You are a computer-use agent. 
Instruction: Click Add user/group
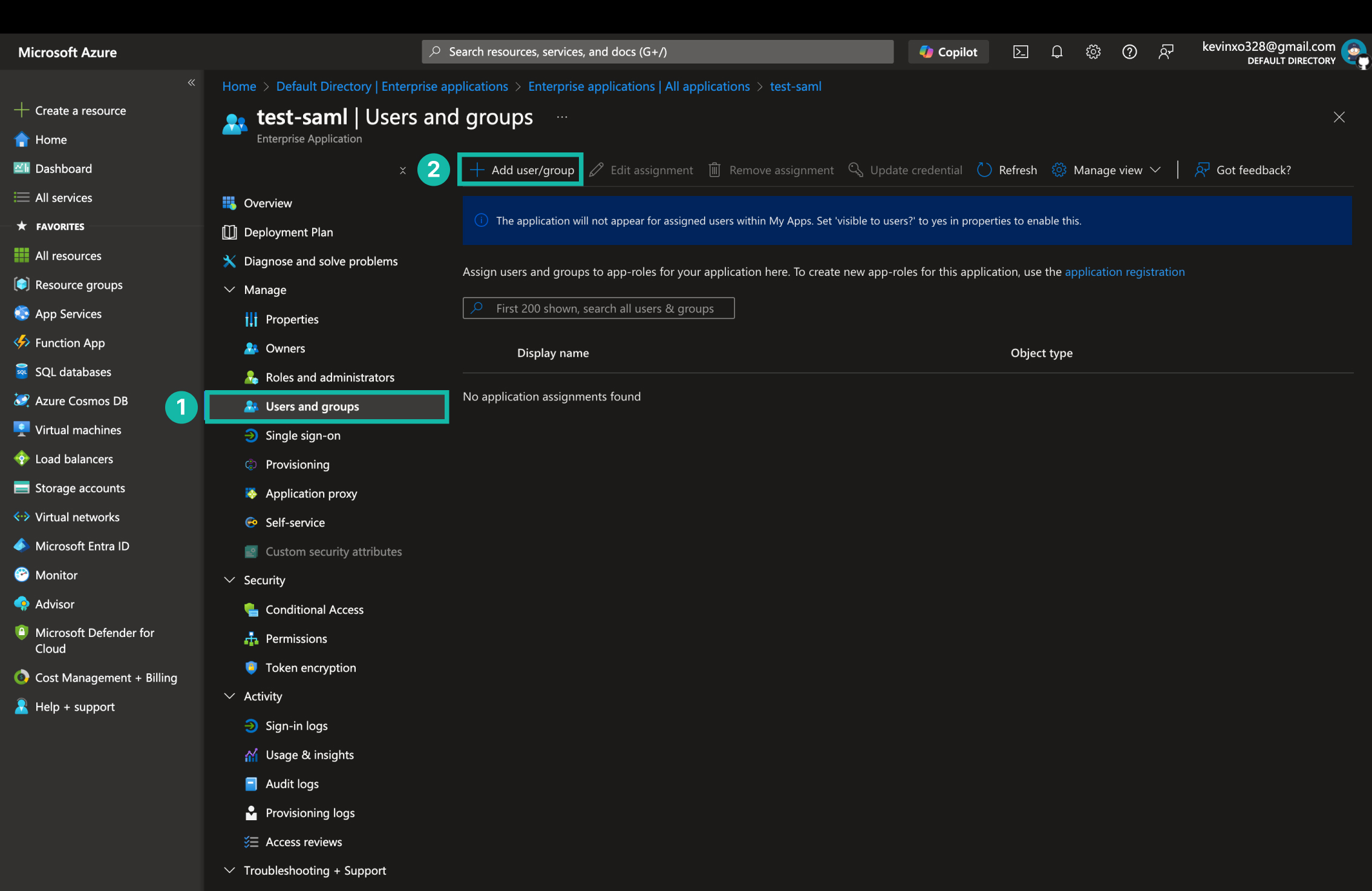pos(521,170)
